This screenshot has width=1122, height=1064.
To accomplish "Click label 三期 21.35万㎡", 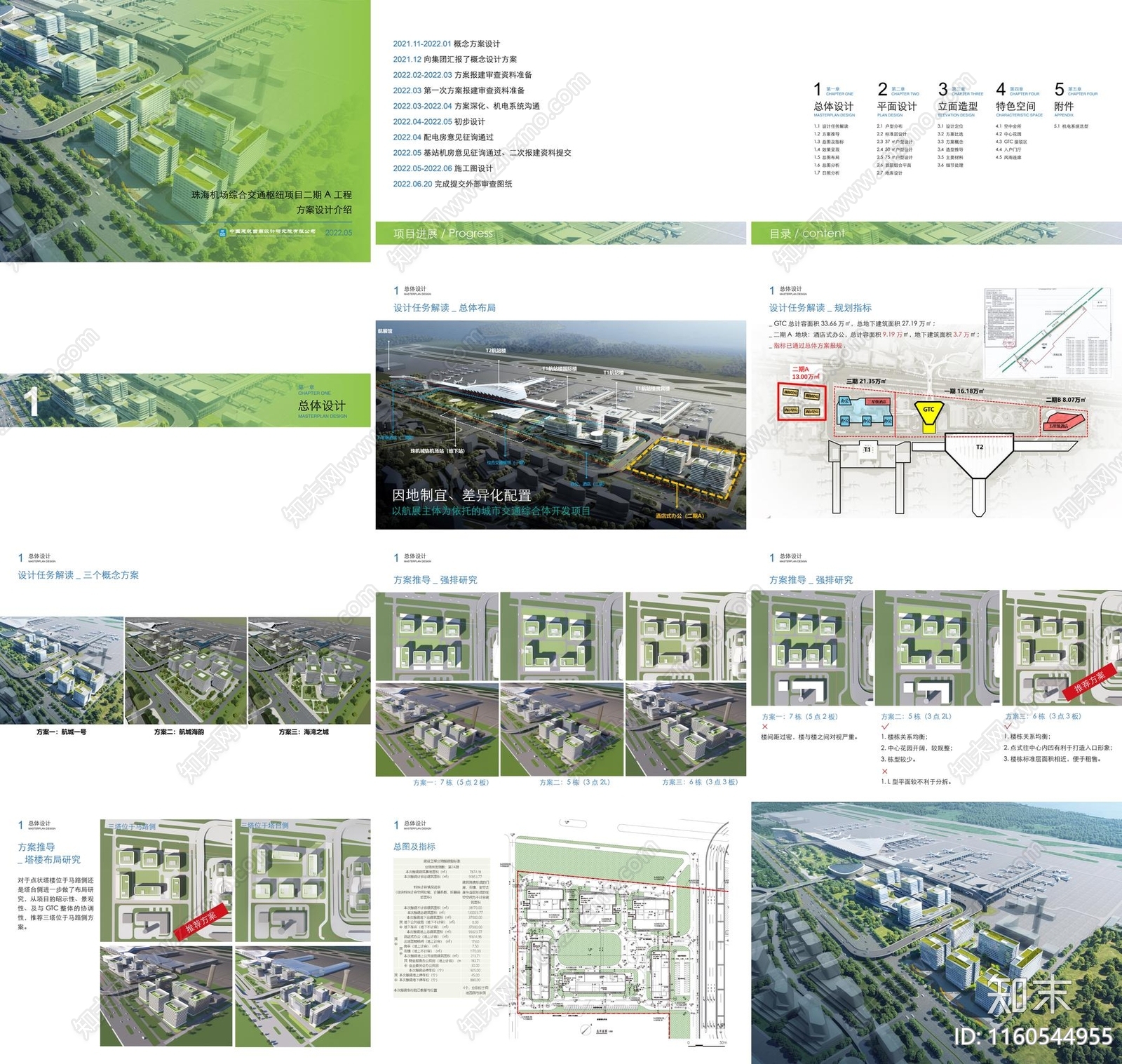I will coord(866,382).
